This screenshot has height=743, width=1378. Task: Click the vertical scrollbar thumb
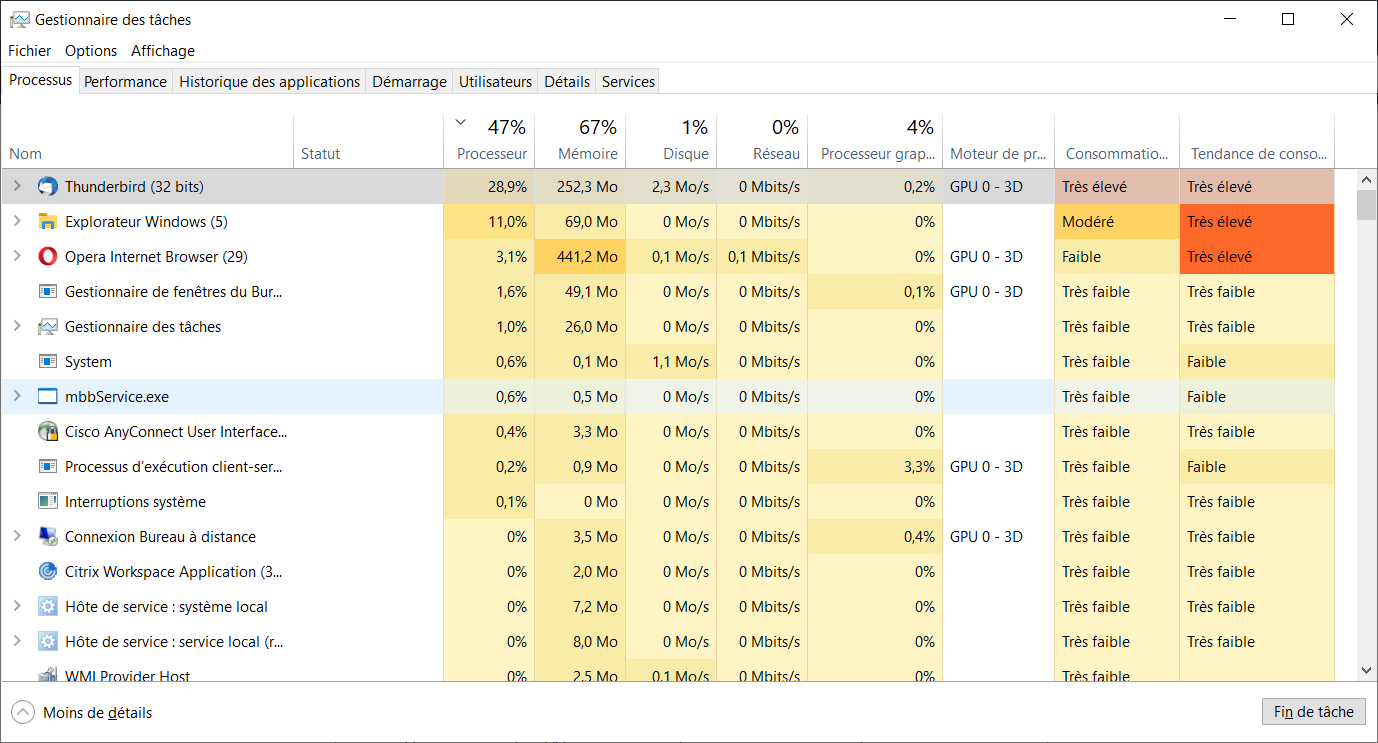coord(1366,204)
